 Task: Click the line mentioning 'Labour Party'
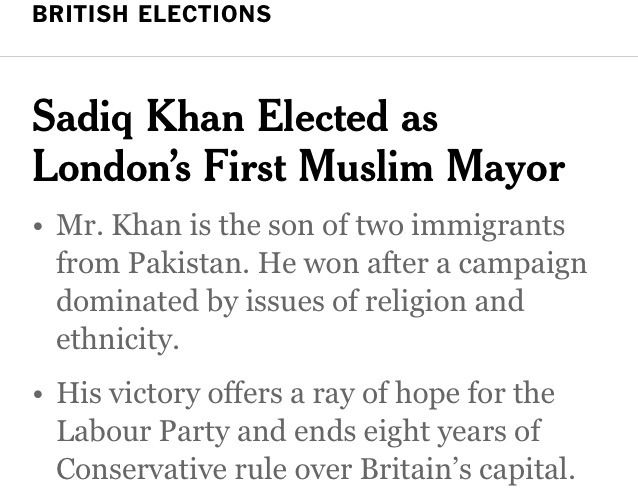click(299, 431)
